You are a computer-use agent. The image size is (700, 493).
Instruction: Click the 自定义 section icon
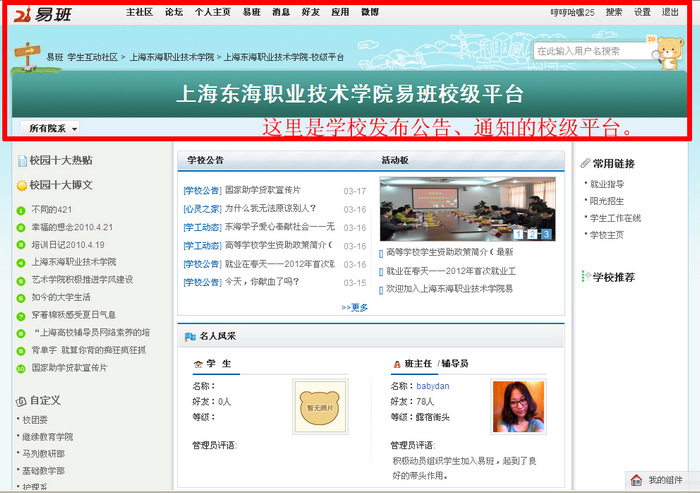[x=21, y=401]
